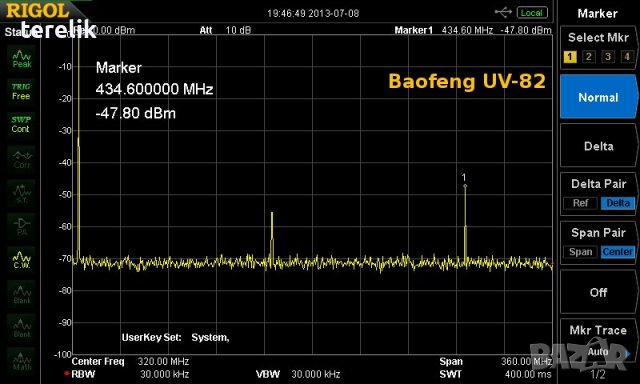Choose marker 1 in Select Mkr
Image resolution: width=640 pixels, height=384 pixels.
pos(570,57)
